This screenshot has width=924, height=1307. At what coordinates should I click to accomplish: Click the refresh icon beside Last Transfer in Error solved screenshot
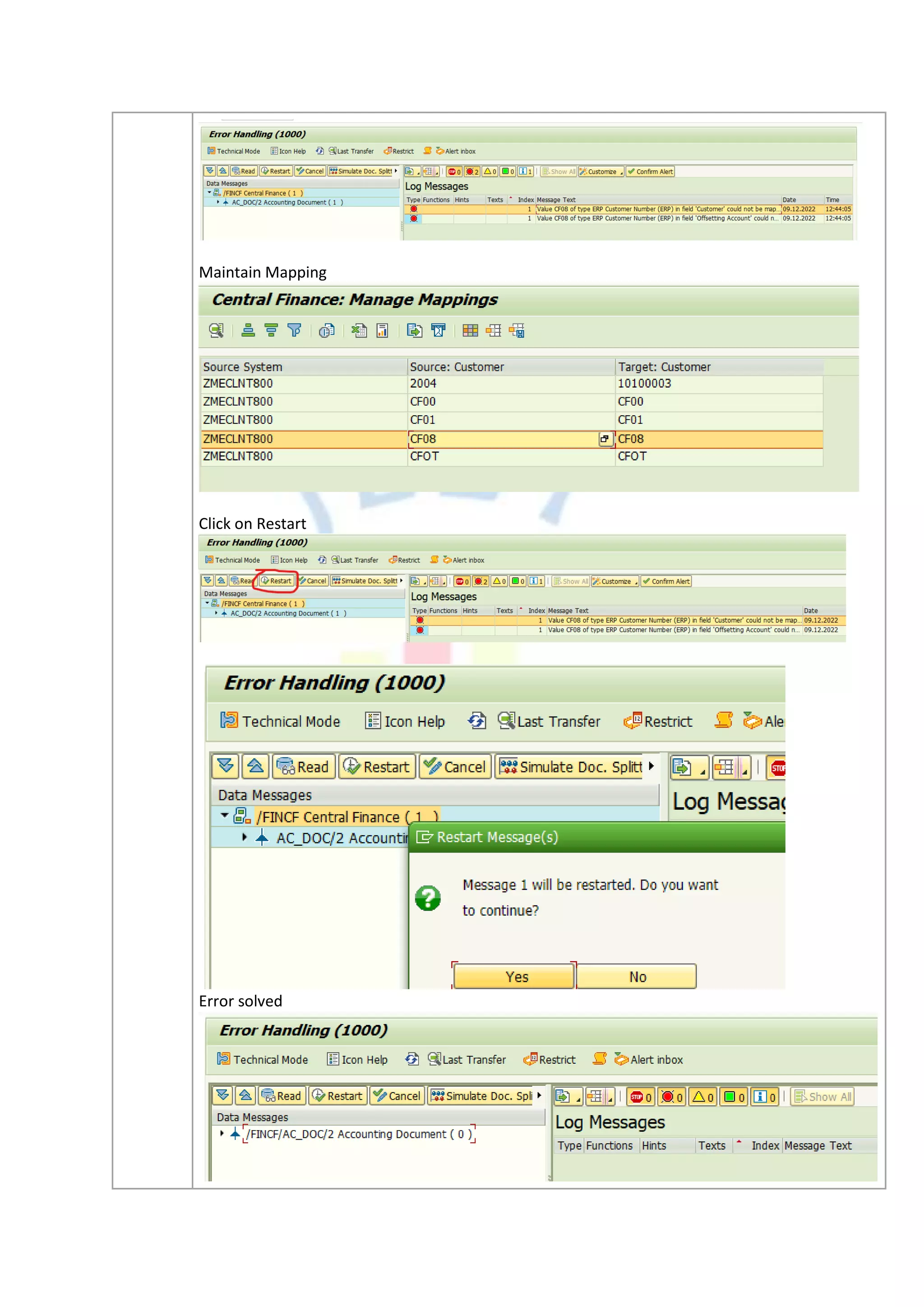coord(412,1059)
